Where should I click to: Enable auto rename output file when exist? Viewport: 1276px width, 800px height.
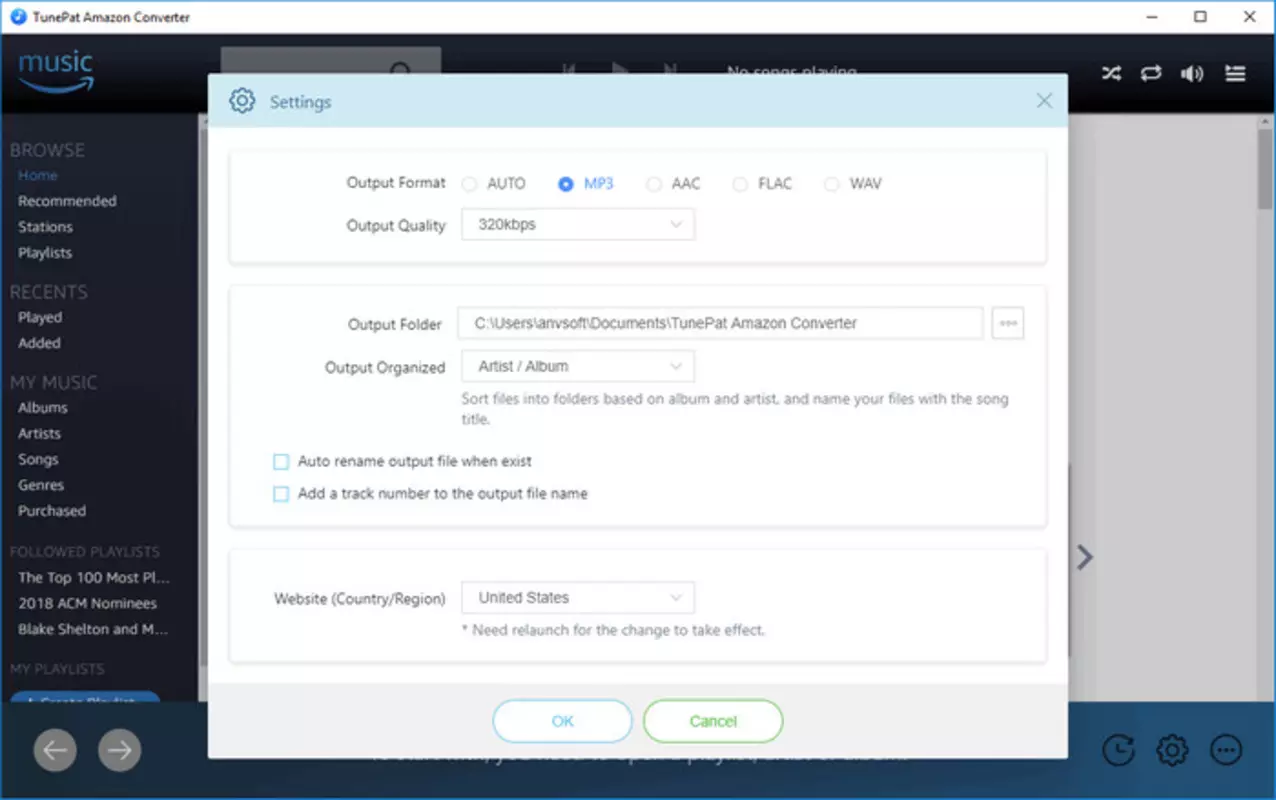click(x=281, y=462)
